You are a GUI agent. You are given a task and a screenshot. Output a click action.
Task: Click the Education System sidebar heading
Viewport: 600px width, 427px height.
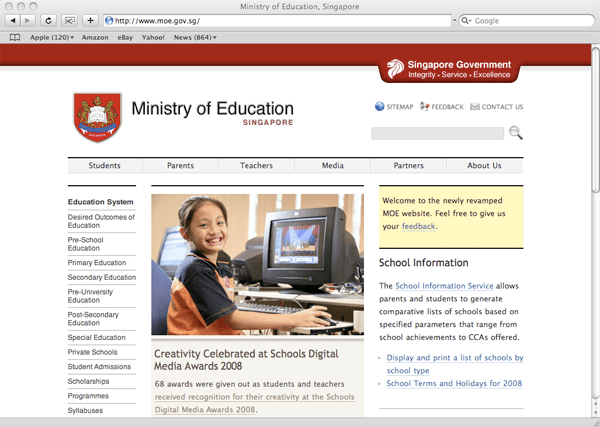[101, 202]
